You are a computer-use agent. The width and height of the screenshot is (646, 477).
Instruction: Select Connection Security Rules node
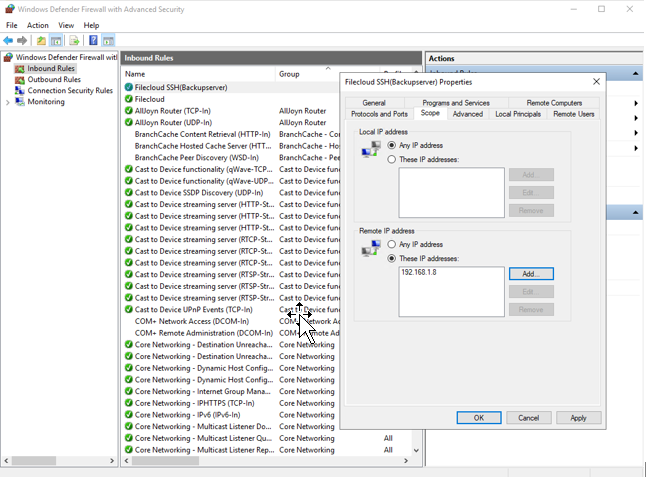[x=69, y=91]
